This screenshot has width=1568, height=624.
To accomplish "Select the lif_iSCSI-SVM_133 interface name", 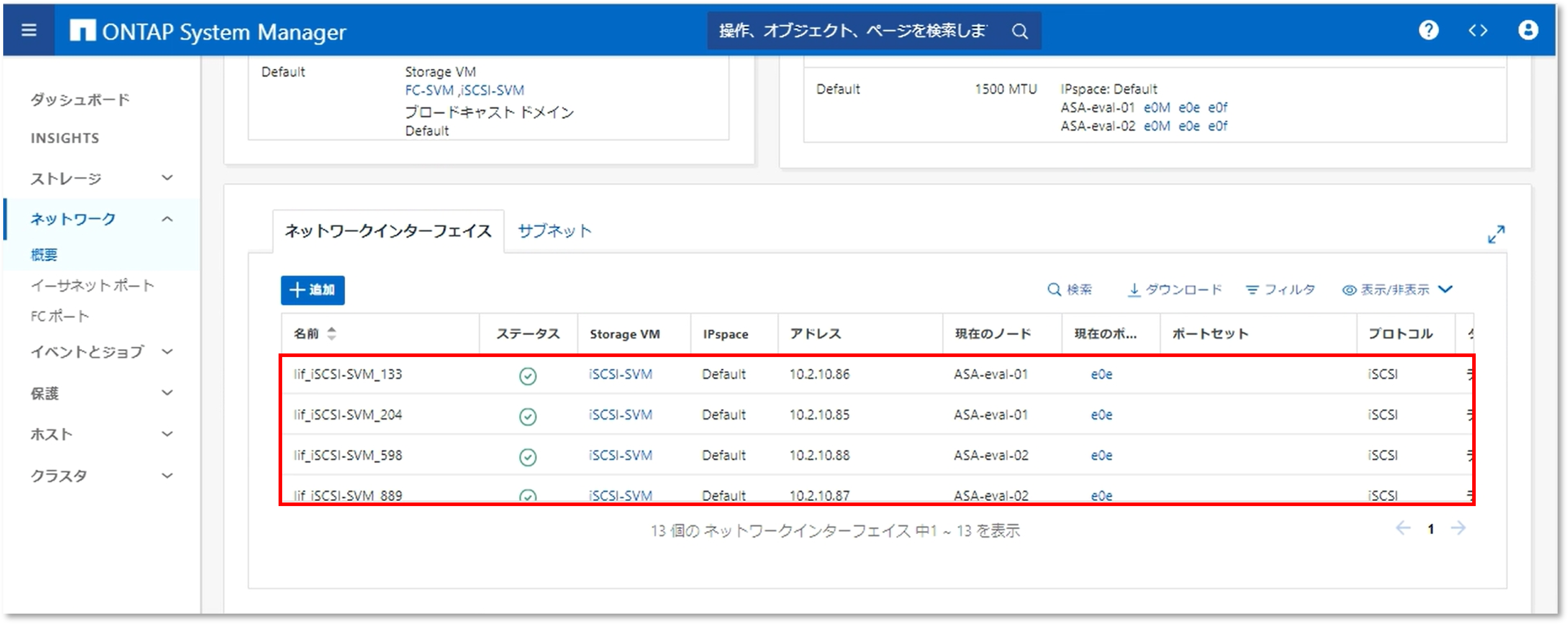I will pos(348,374).
